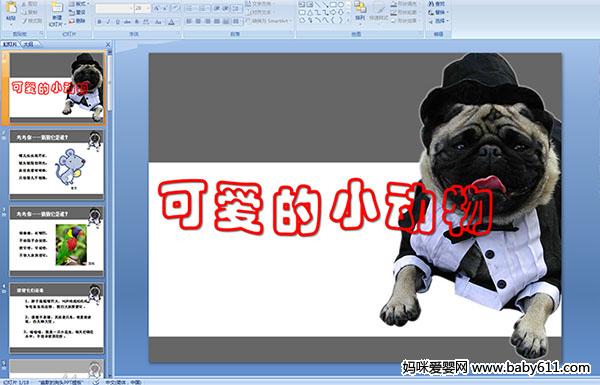Click the Quick Styles icon
The width and height of the screenshot is (600, 385).
click(x=379, y=11)
